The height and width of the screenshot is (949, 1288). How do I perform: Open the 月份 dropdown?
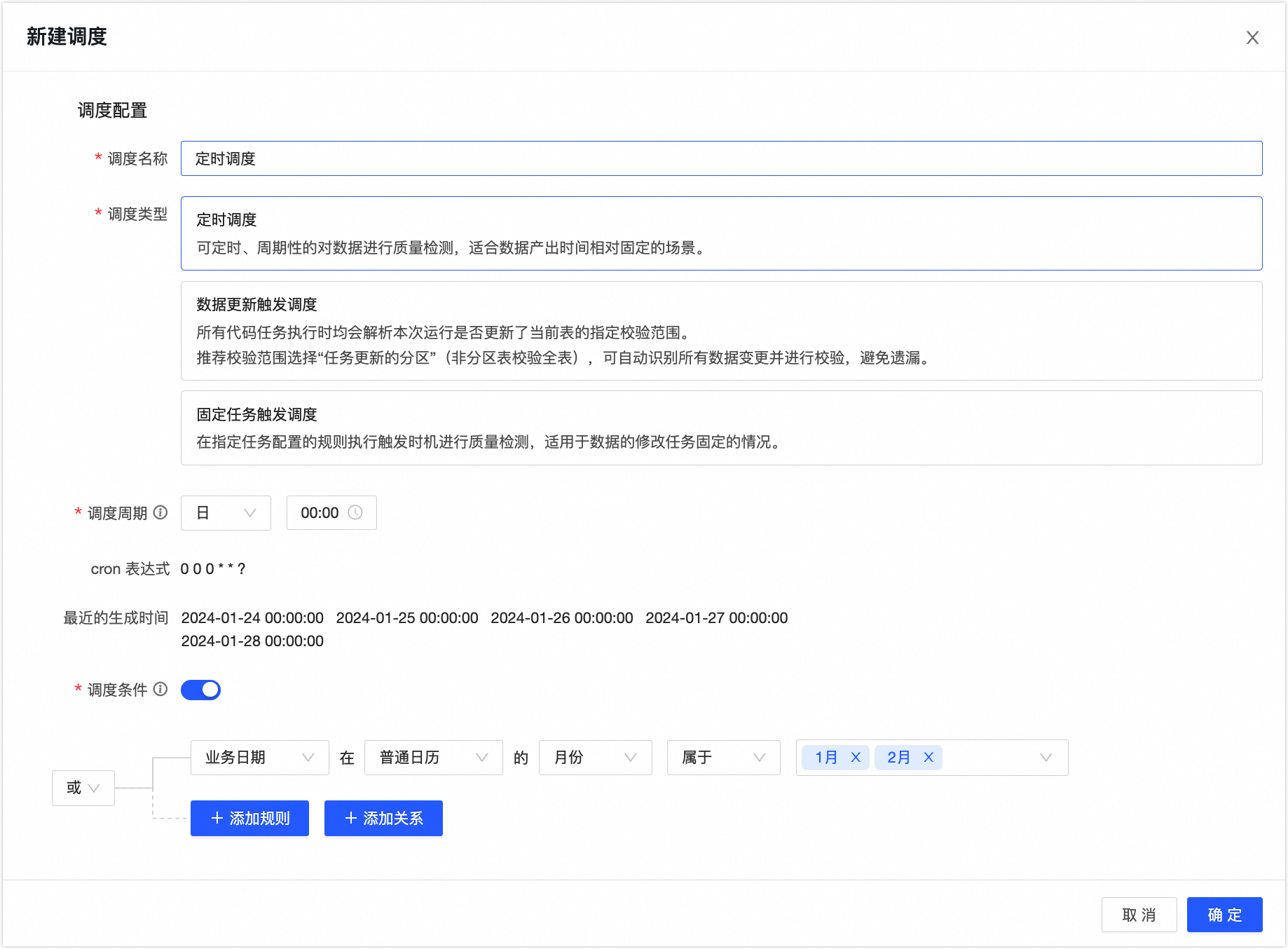point(595,758)
